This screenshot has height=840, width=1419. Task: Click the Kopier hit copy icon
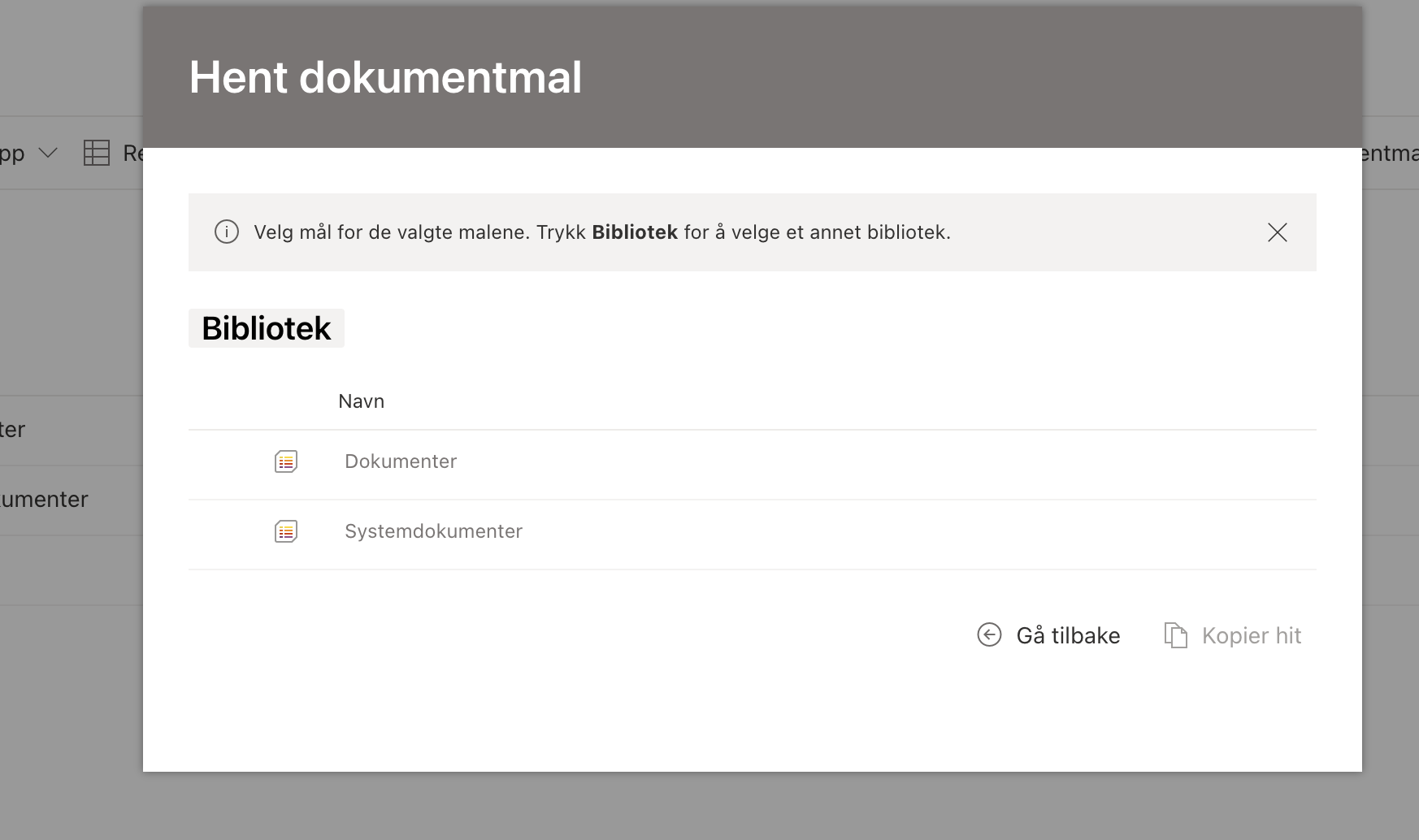1176,635
